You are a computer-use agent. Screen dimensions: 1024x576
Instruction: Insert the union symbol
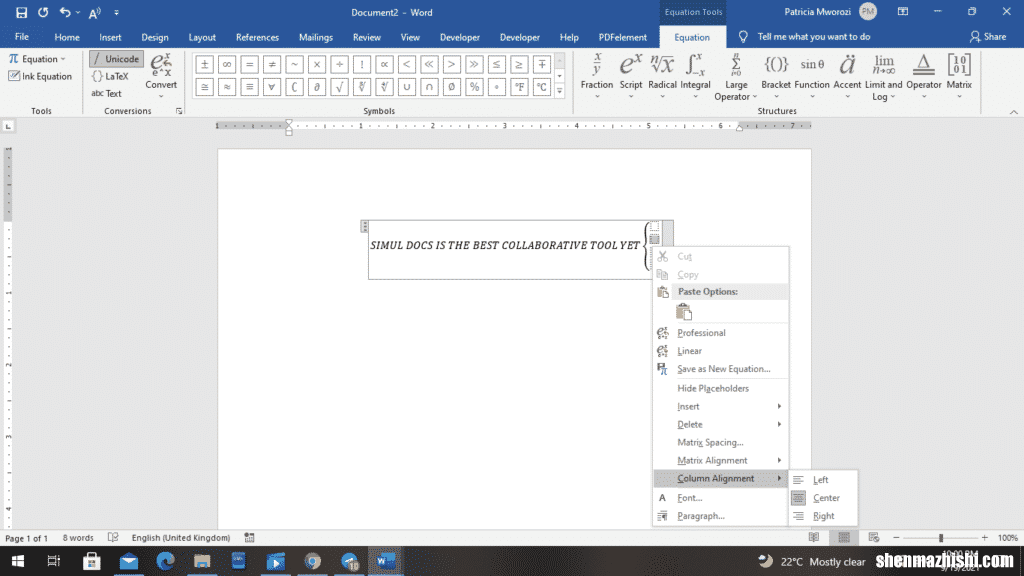407,87
